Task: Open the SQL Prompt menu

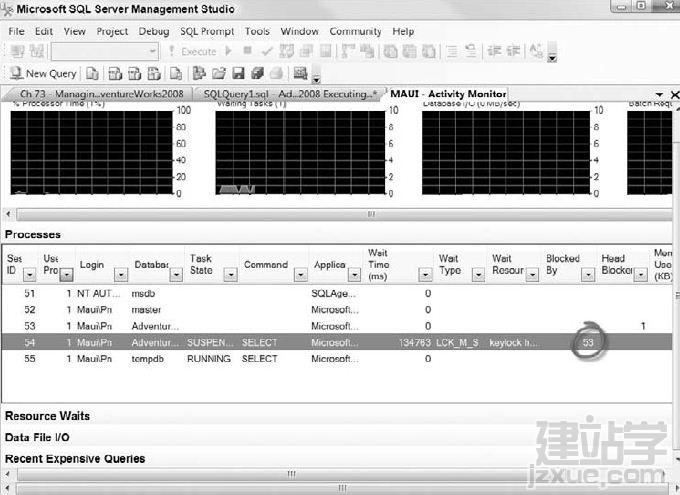Action: pyautogui.click(x=207, y=31)
